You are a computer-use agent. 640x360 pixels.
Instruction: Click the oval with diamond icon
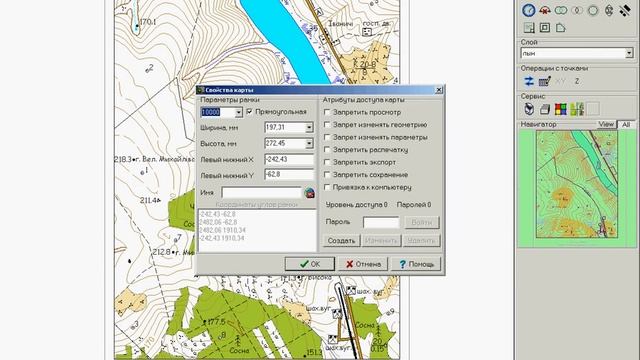pos(577,10)
